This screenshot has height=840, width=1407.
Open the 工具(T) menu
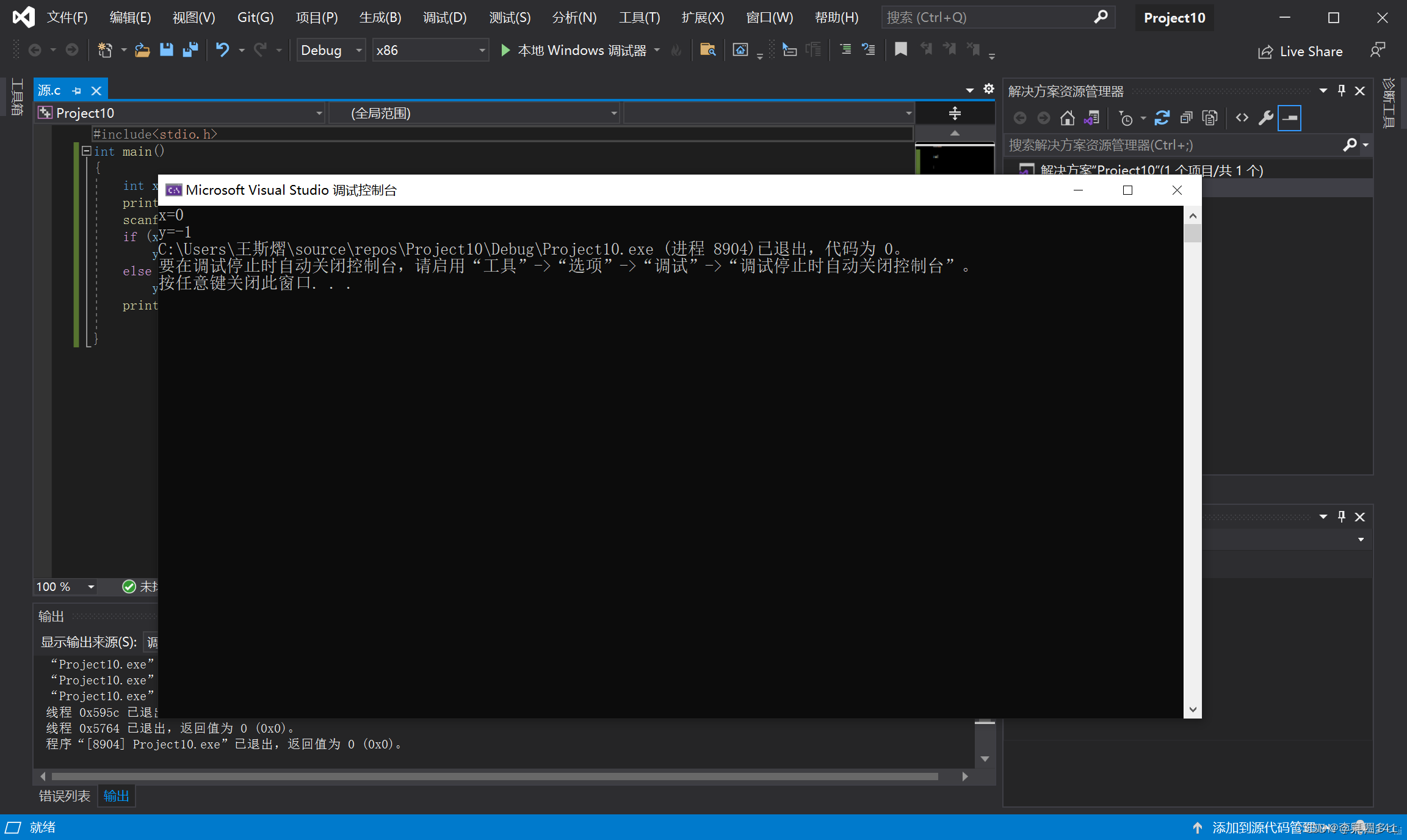click(x=639, y=18)
